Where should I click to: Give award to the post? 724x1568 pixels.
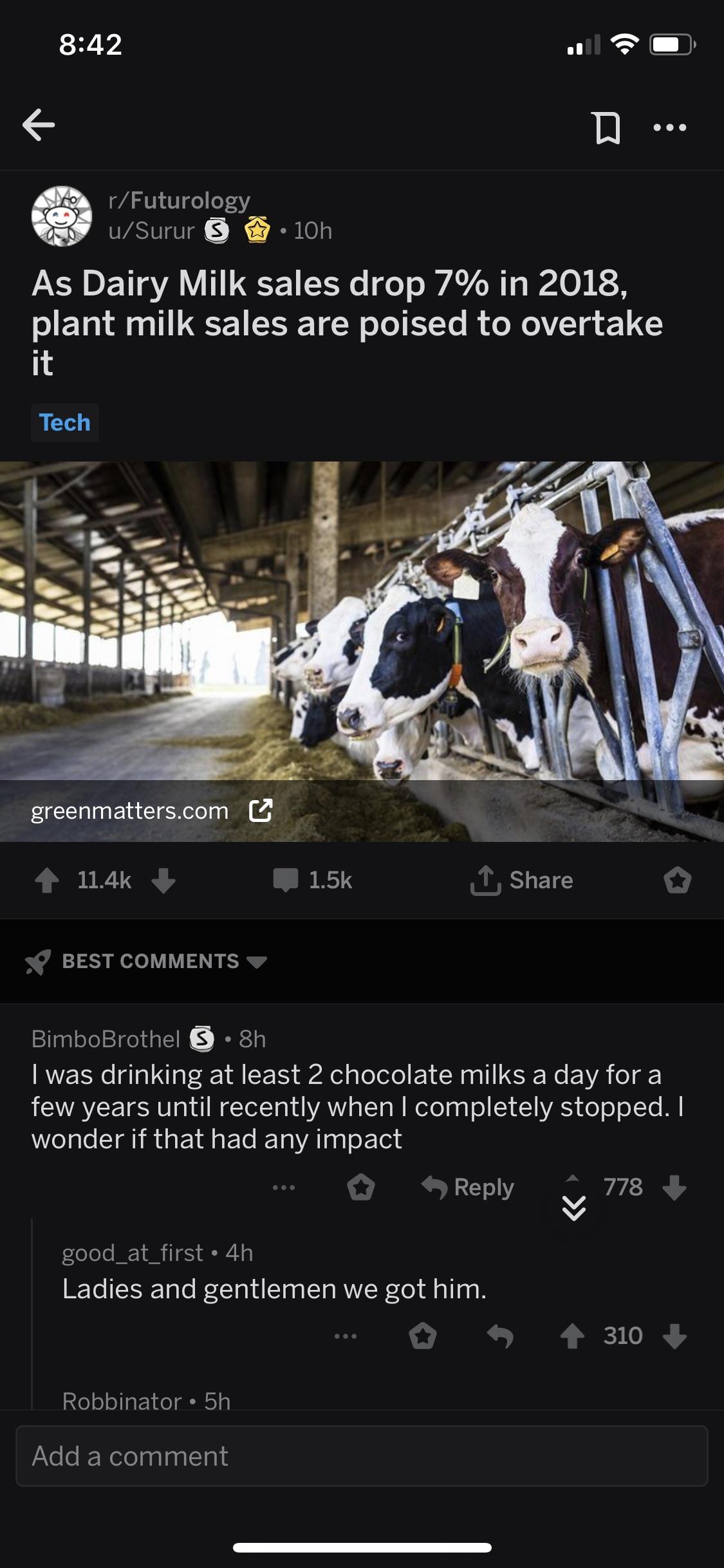coord(678,880)
